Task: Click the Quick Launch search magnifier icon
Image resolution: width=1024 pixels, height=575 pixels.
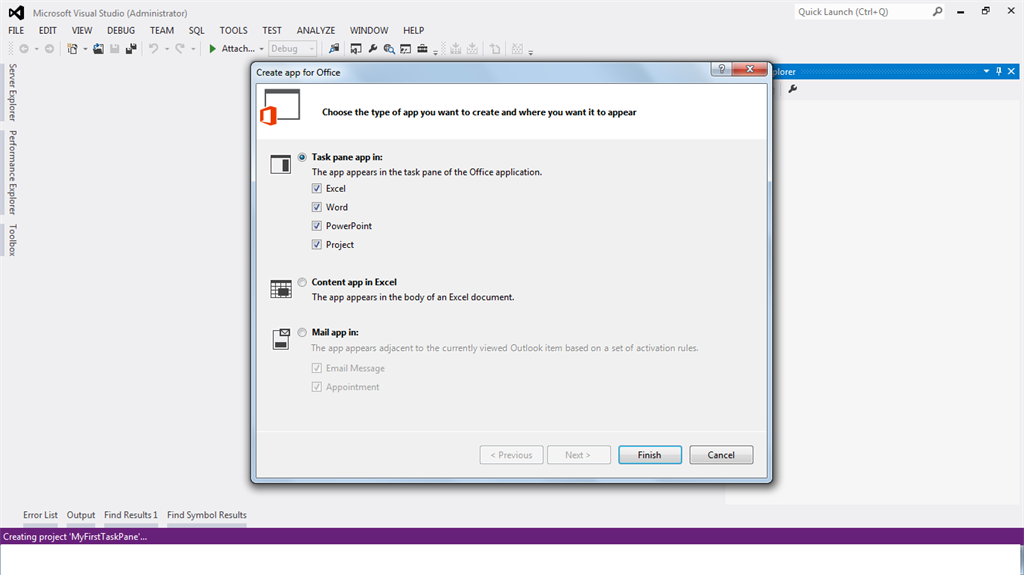Action: pos(937,12)
